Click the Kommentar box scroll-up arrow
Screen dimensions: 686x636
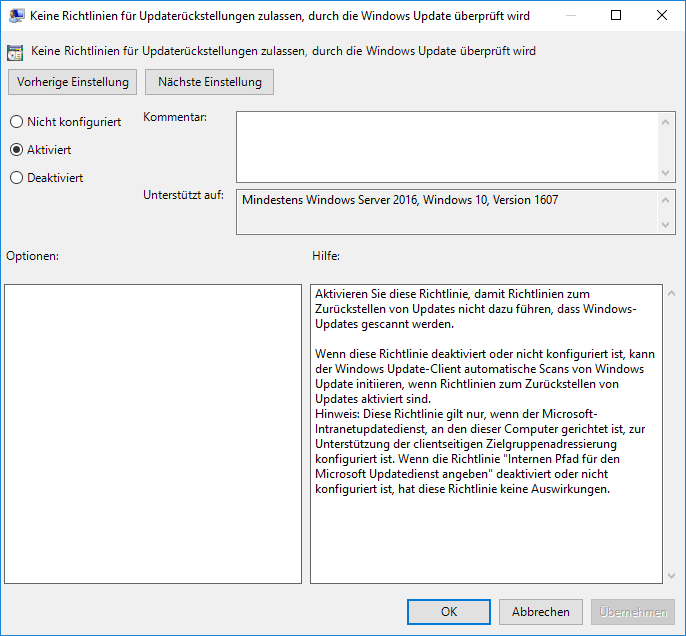[x=668, y=120]
